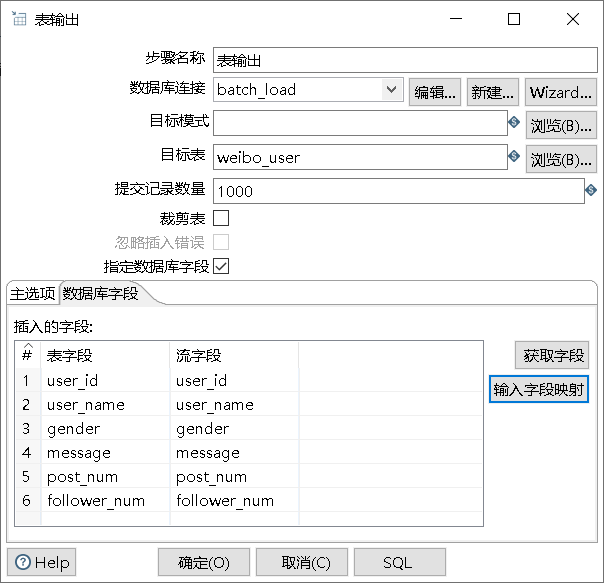Maximize the 表输出 dialog window
This screenshot has width=604, height=583.
(514, 18)
